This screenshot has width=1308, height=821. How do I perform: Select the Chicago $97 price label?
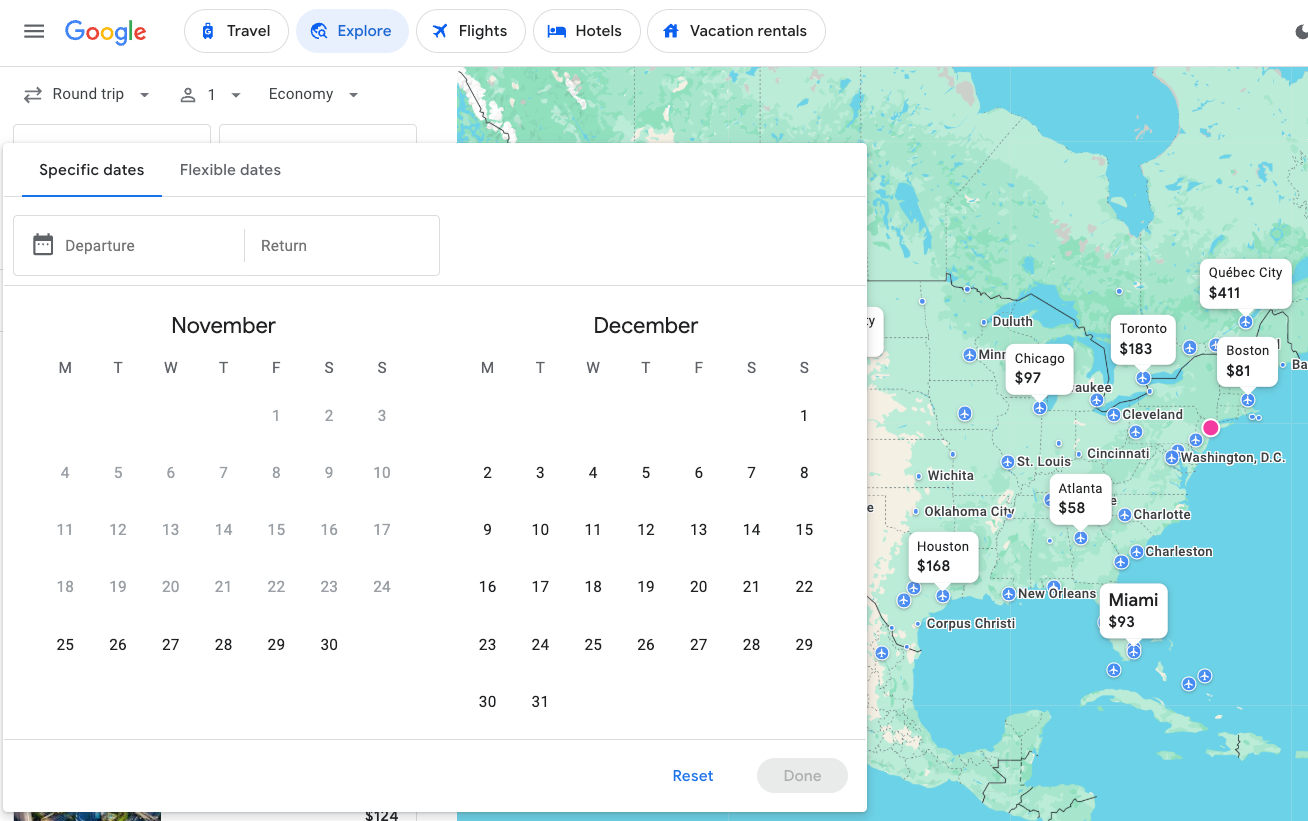[x=1040, y=368]
